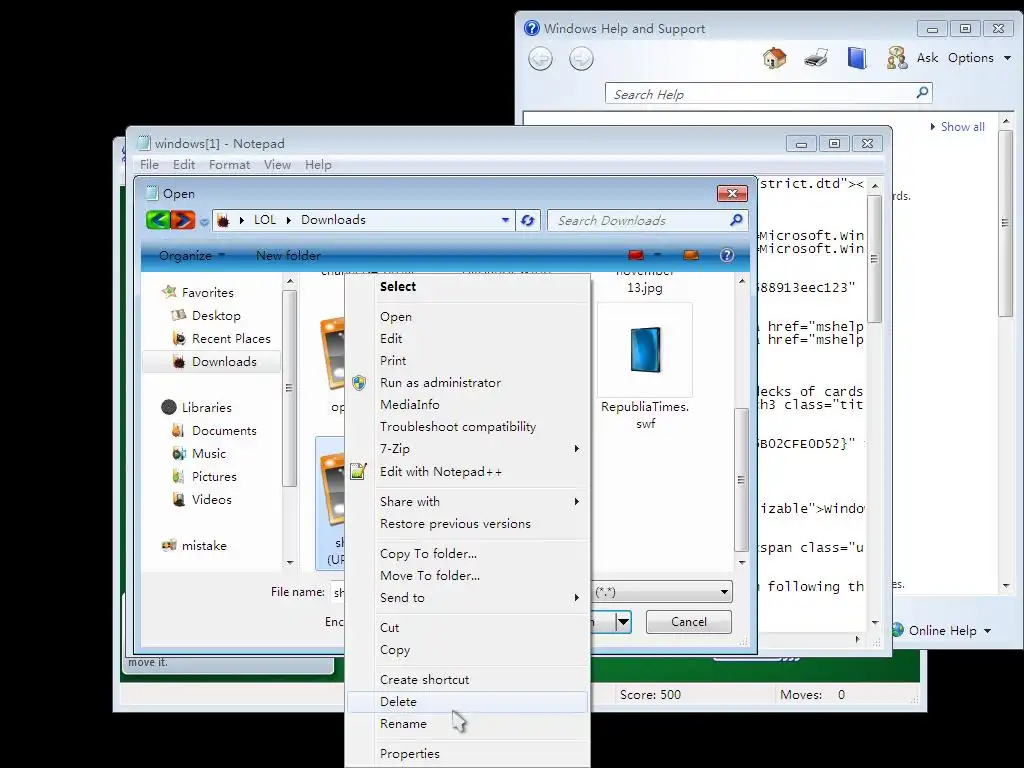Viewport: 1024px width, 768px height.
Task: Select Desktop in navigation pane
Action: click(x=216, y=315)
